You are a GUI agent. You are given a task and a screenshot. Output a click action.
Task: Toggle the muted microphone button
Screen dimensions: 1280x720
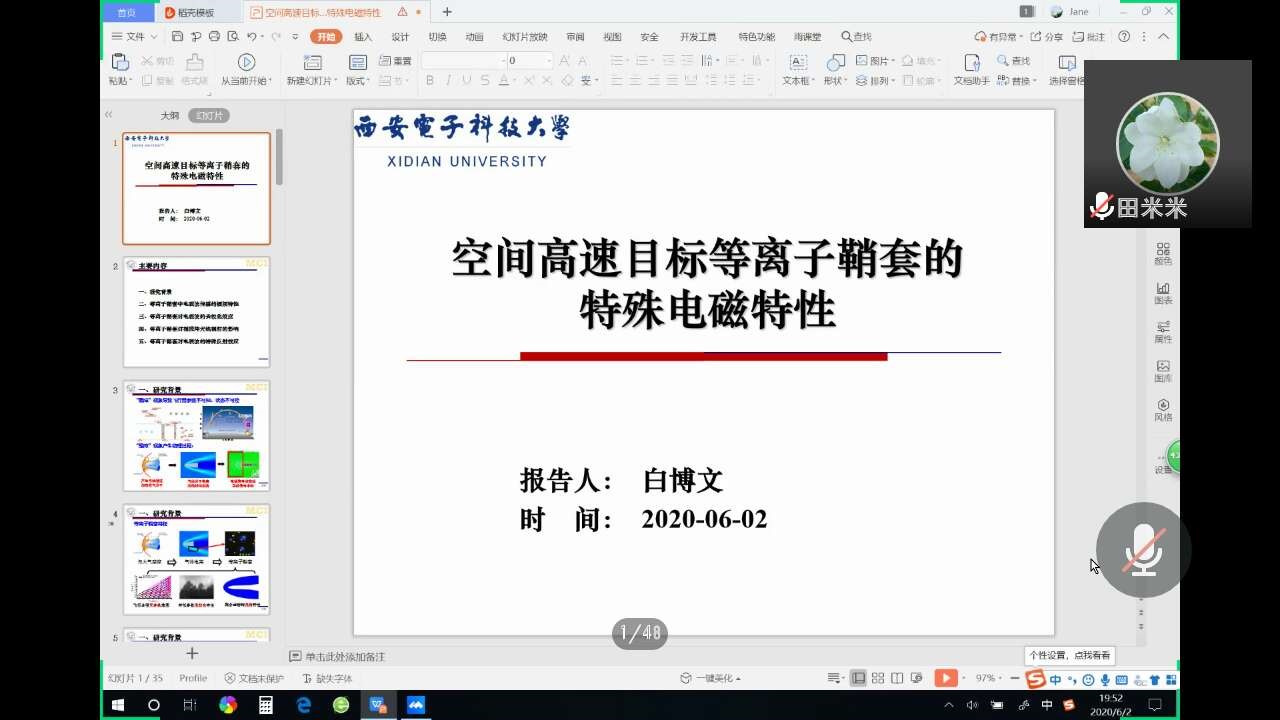(1143, 550)
